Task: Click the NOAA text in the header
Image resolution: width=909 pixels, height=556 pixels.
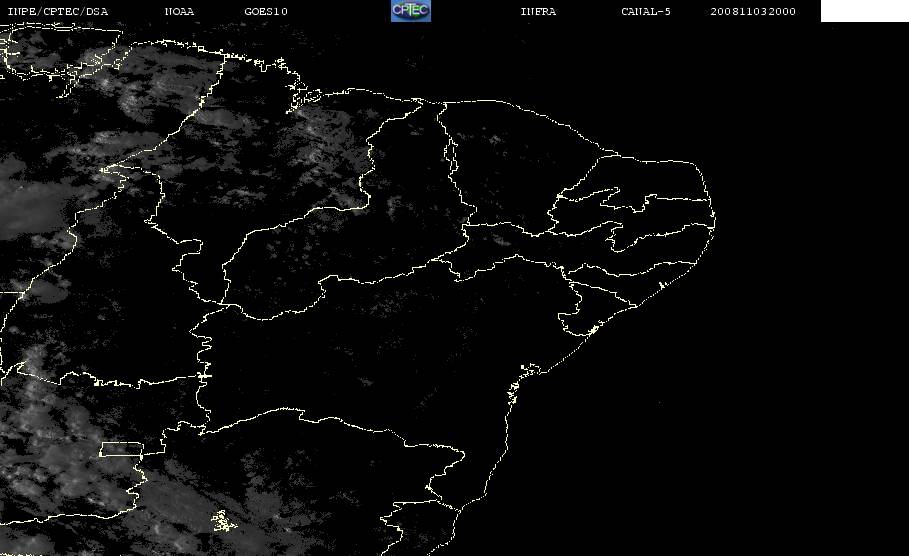Action: click(x=179, y=12)
